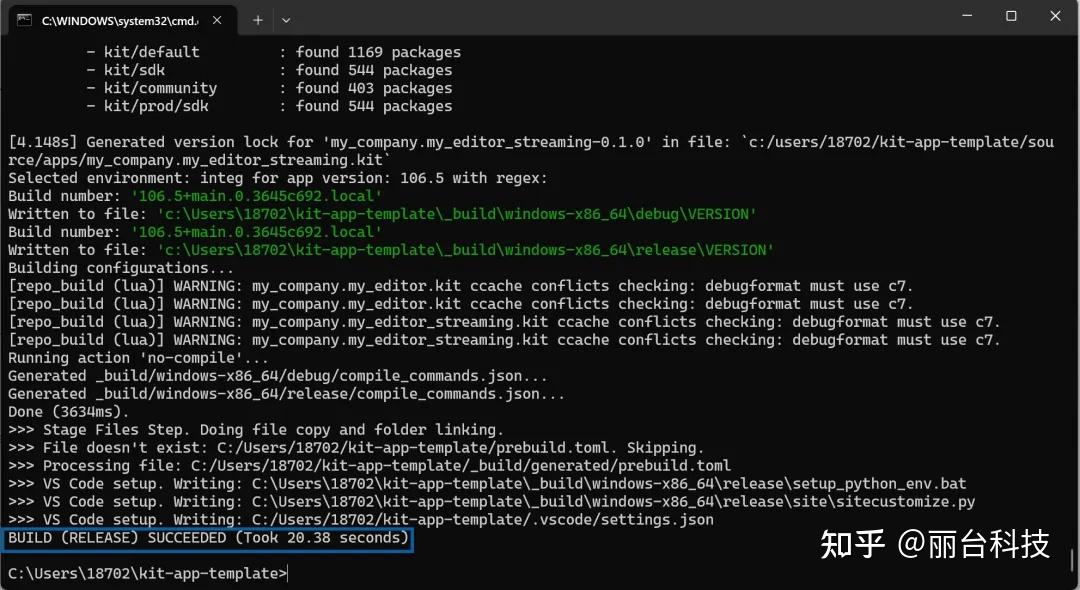Expand the new tab profile dropdown
The height and width of the screenshot is (590, 1080).
click(286, 19)
